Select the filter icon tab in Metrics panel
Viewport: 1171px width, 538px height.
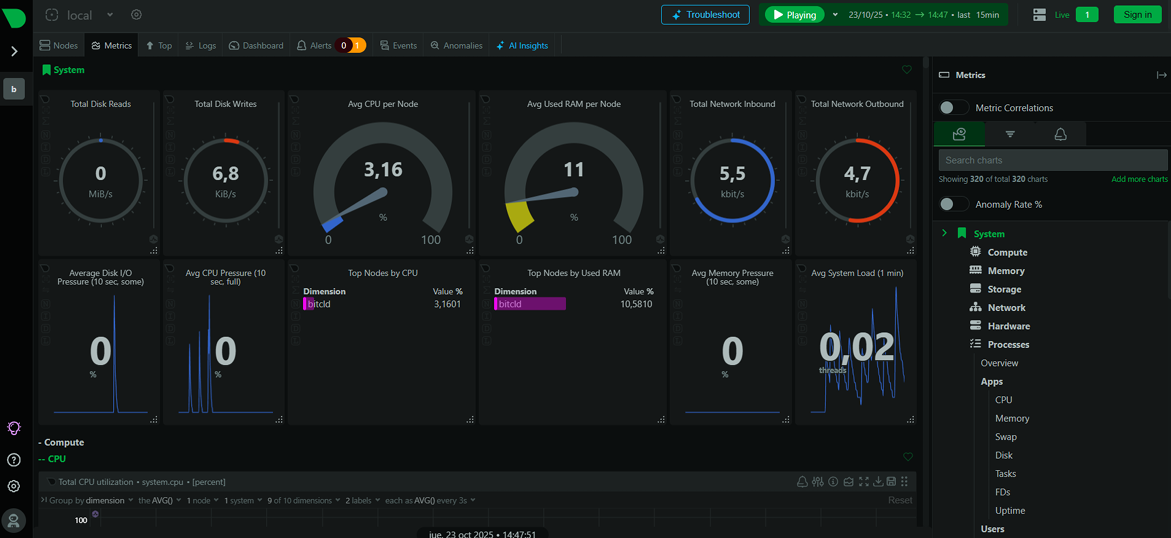pos(1009,134)
